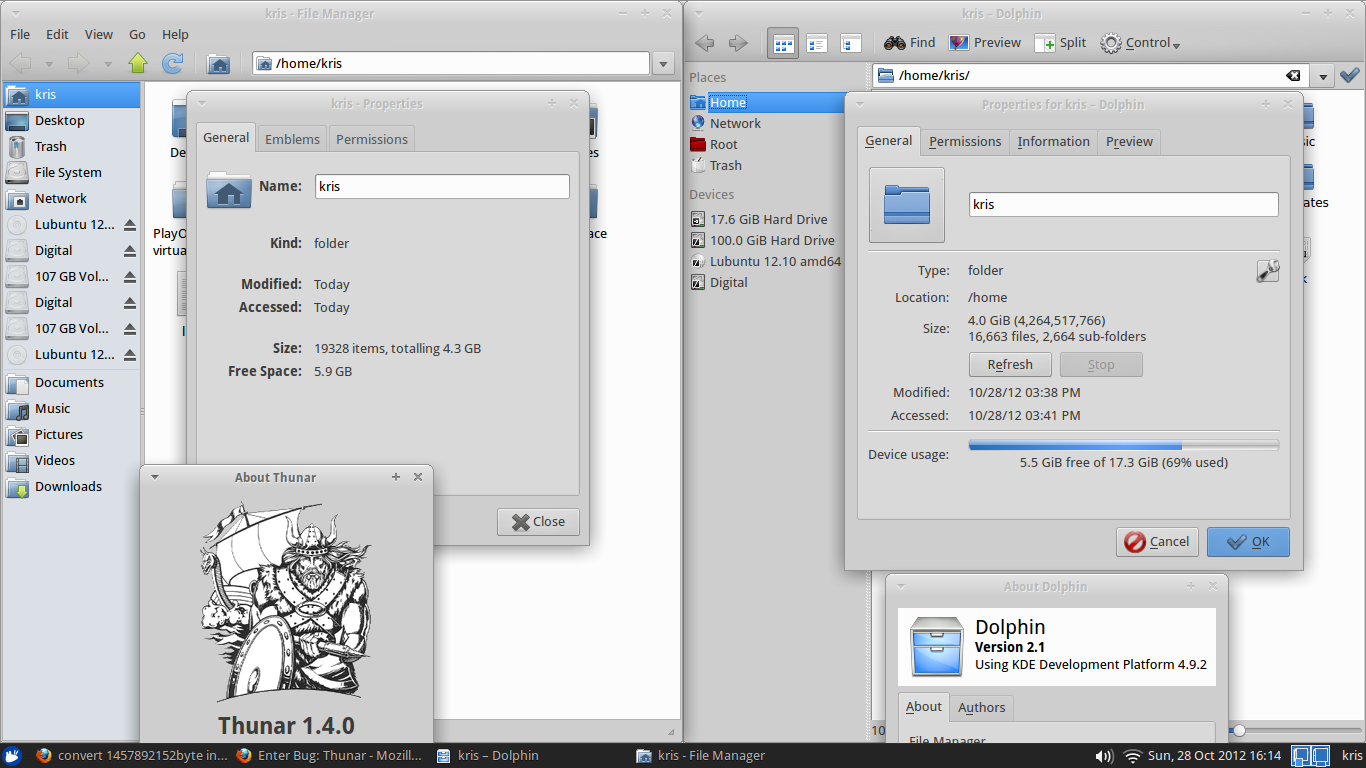
Task: Switch to Emblems tab in Thunar properties
Action: (x=292, y=139)
